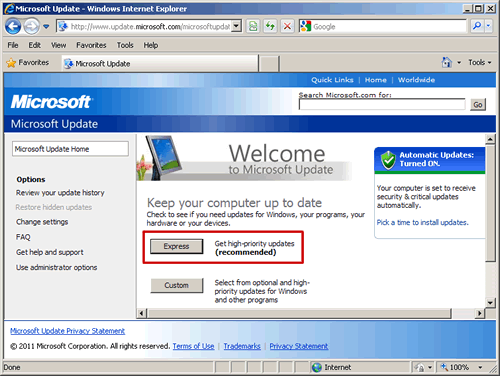Open the Tools command bar dropdown

click(480, 62)
